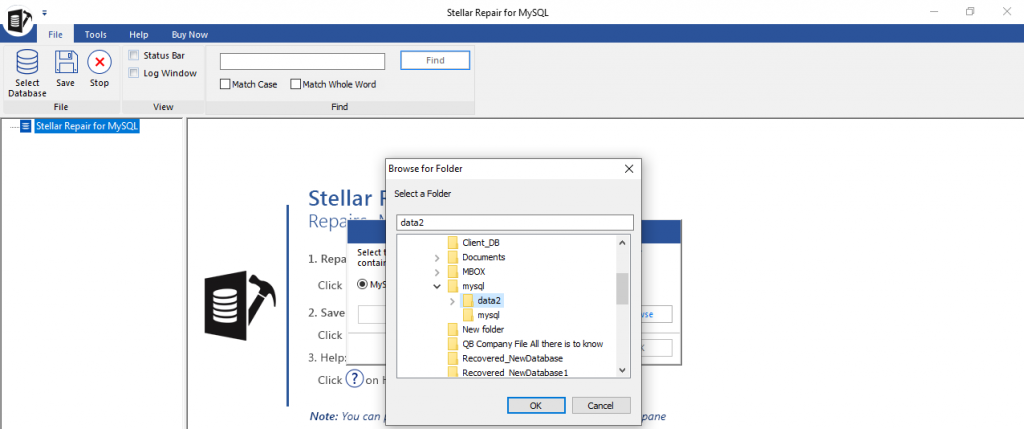Open the File ribbon tab

[56, 35]
